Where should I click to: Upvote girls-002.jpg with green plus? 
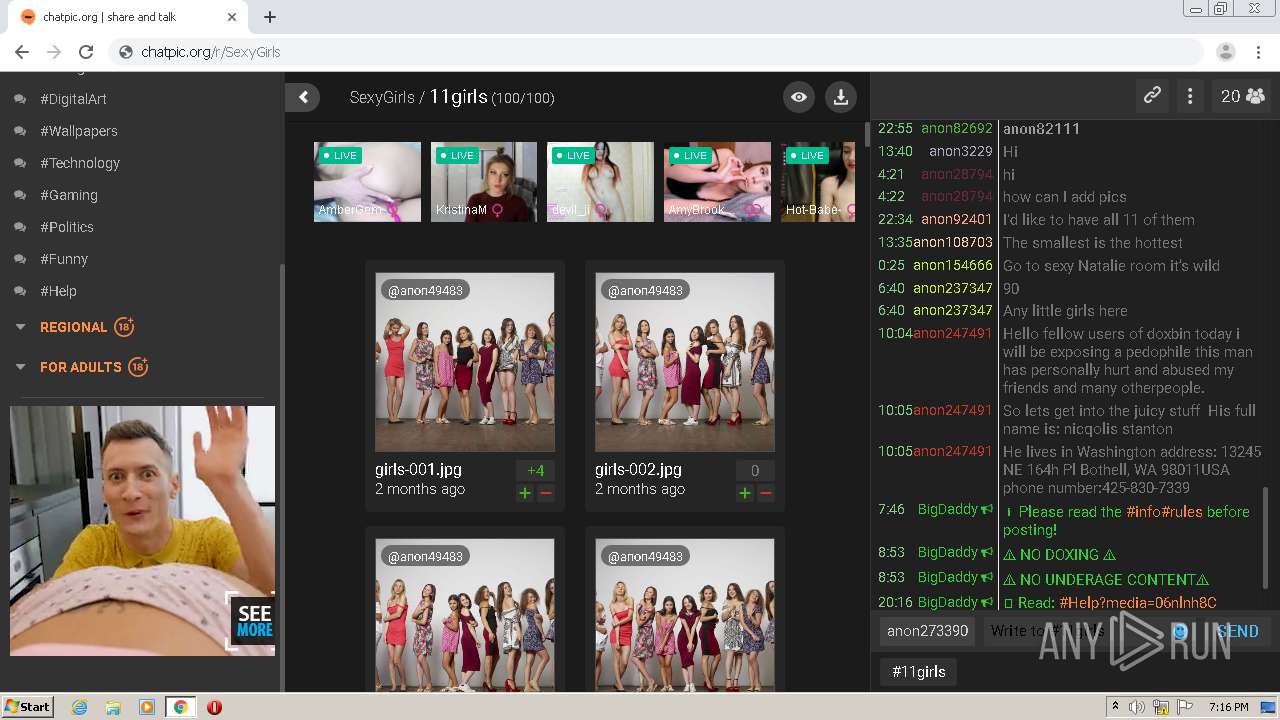pyautogui.click(x=745, y=493)
